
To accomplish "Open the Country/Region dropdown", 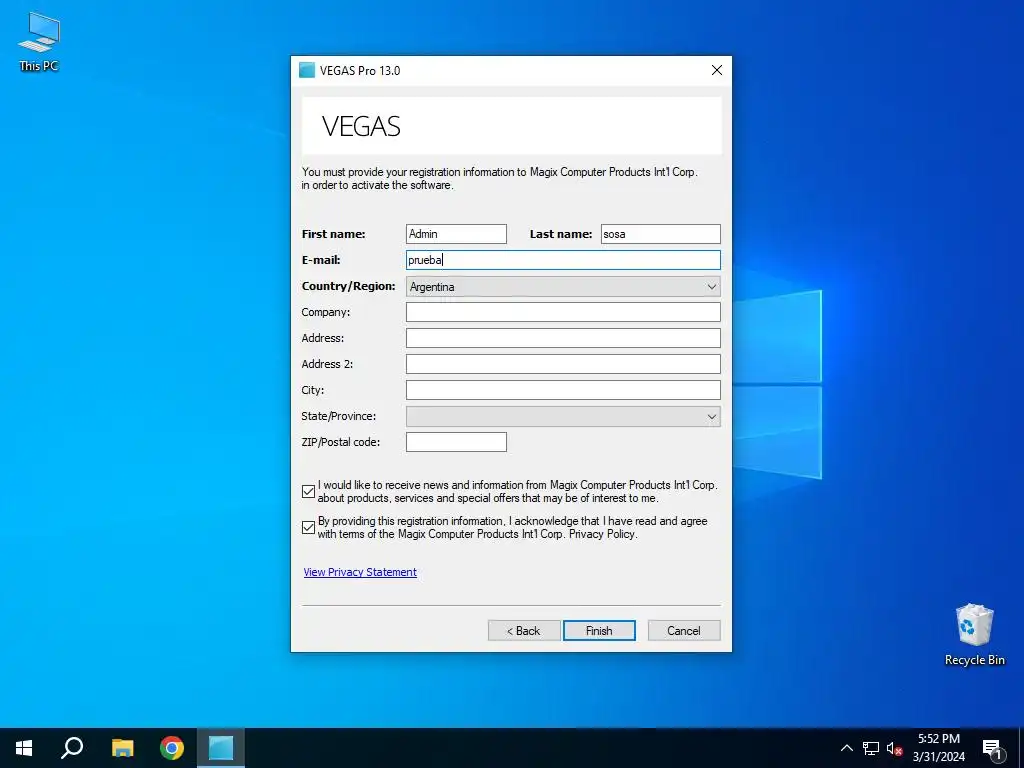I will click(563, 286).
